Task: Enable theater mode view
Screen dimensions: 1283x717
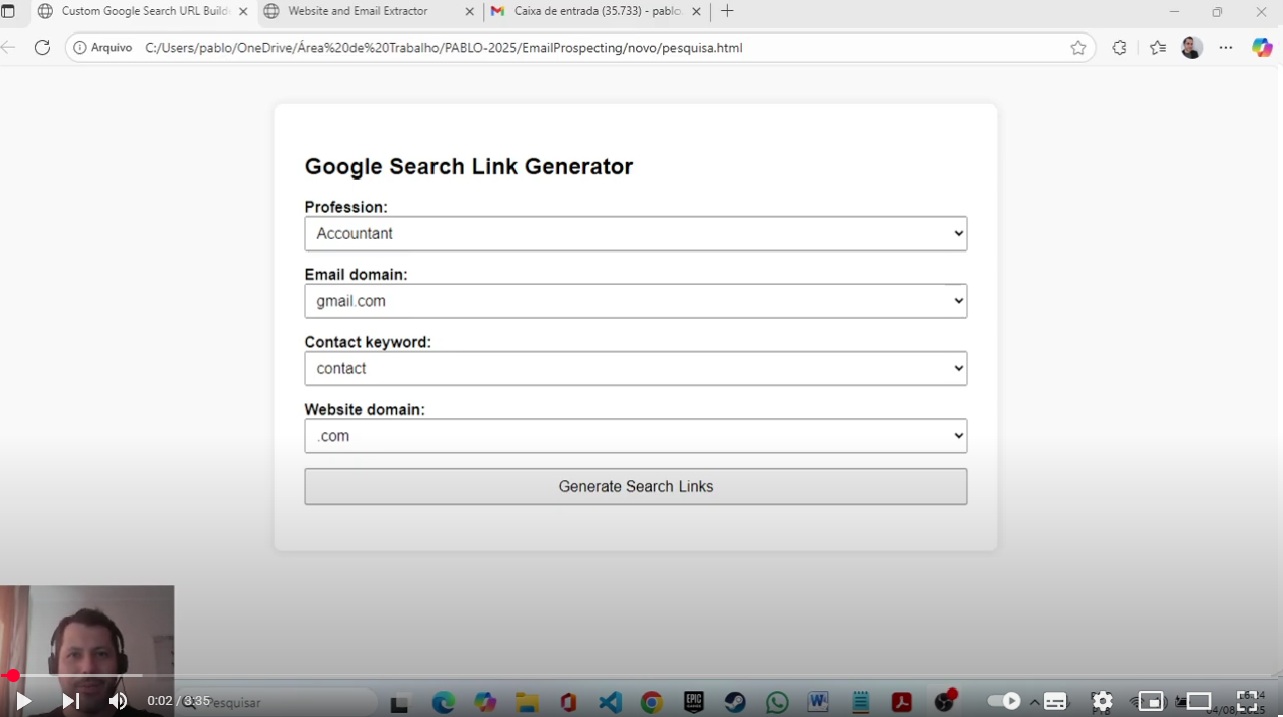Action: click(x=1198, y=701)
